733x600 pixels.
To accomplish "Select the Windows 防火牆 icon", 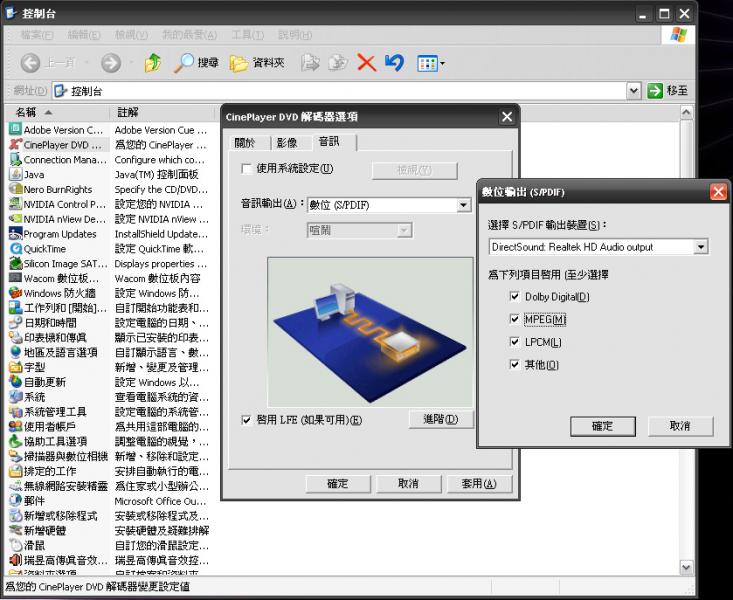I will click(15, 293).
